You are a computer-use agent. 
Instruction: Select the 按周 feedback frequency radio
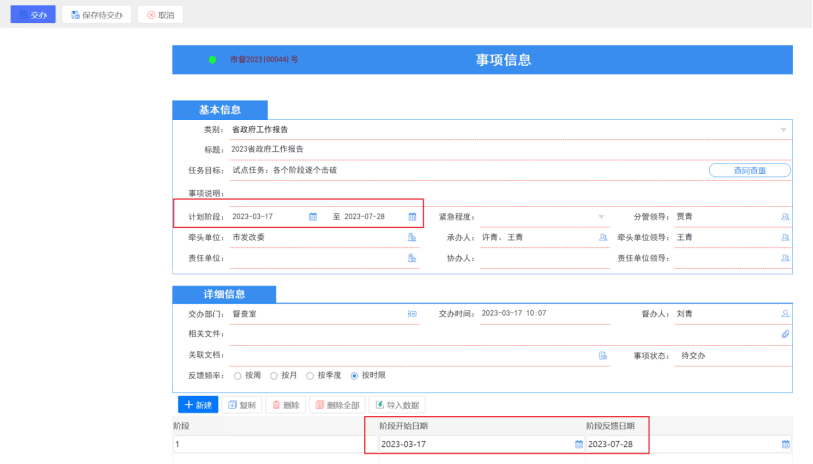coord(237,376)
